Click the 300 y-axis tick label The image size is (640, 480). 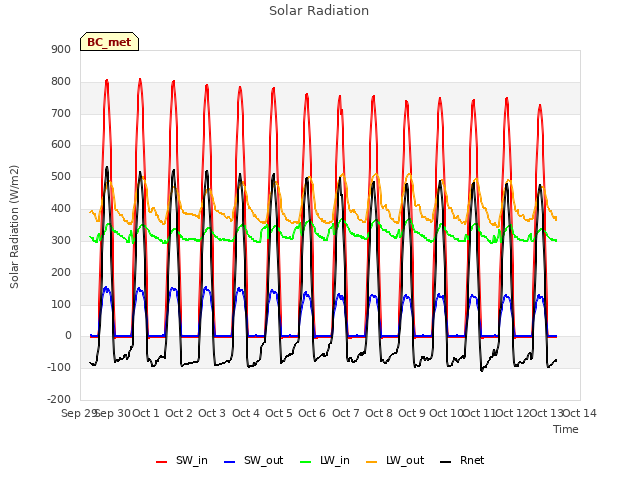pyautogui.click(x=61, y=240)
